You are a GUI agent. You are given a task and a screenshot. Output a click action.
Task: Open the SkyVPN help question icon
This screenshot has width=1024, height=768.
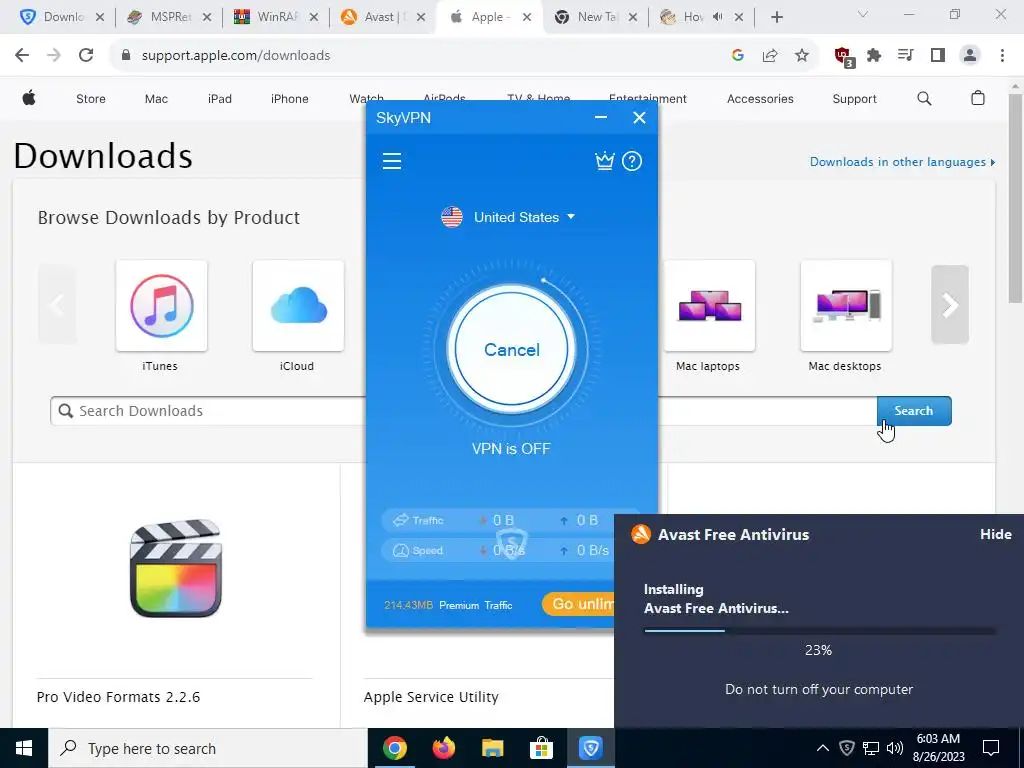coord(632,161)
